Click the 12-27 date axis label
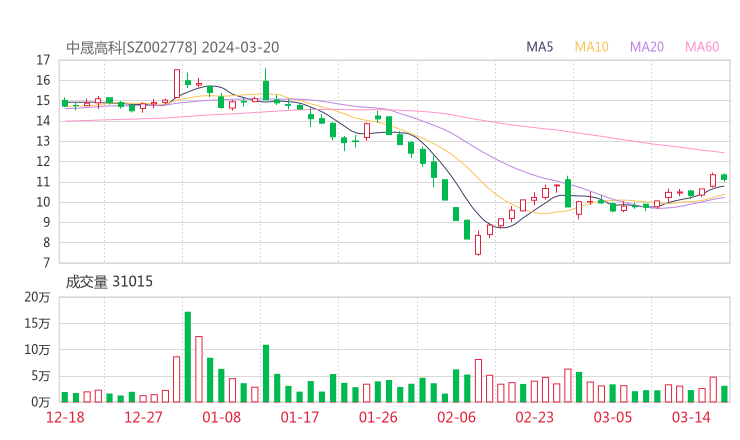This screenshot has width=740, height=440. (x=143, y=417)
